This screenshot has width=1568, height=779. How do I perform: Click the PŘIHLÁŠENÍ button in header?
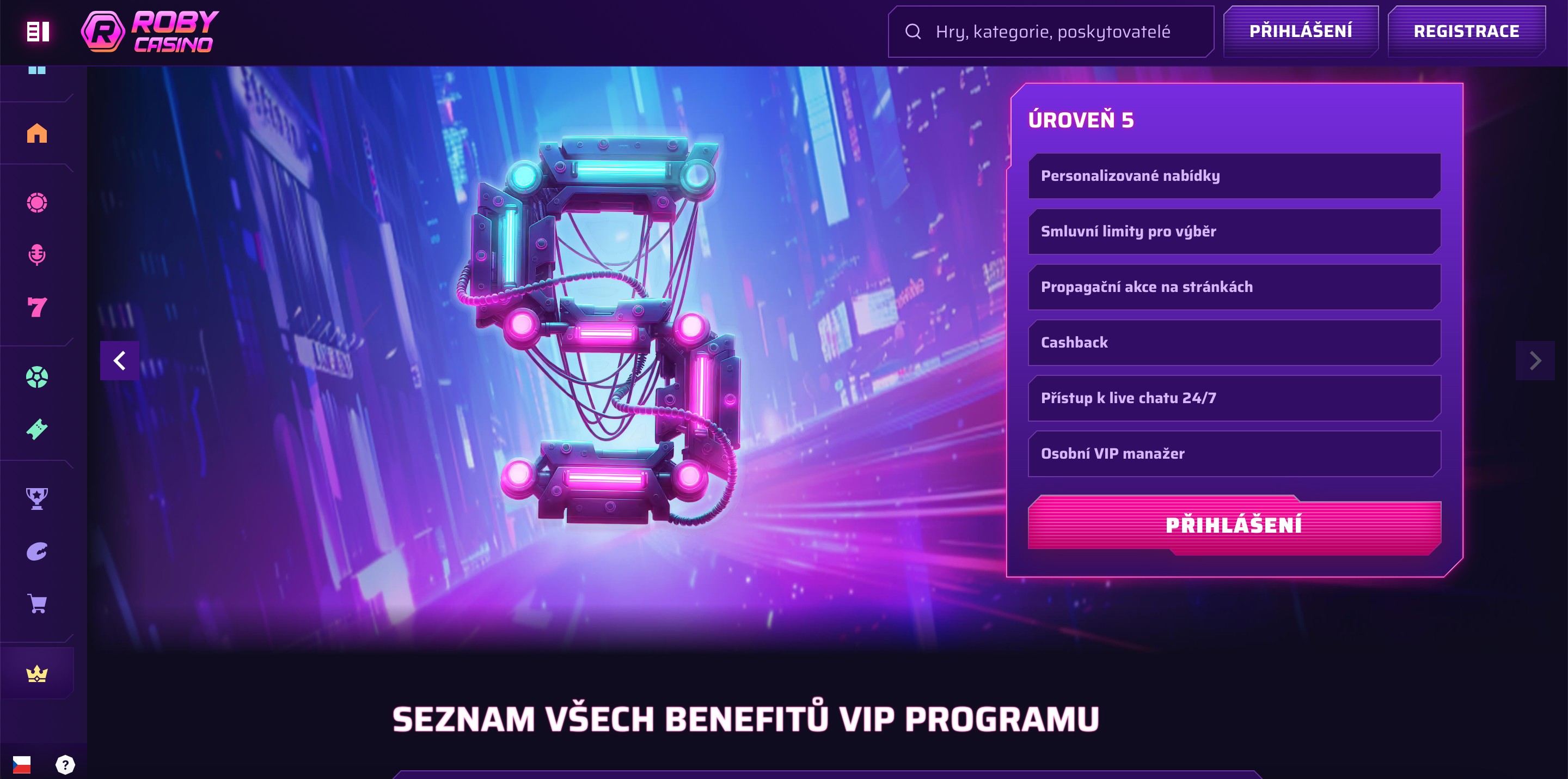pos(1301,31)
